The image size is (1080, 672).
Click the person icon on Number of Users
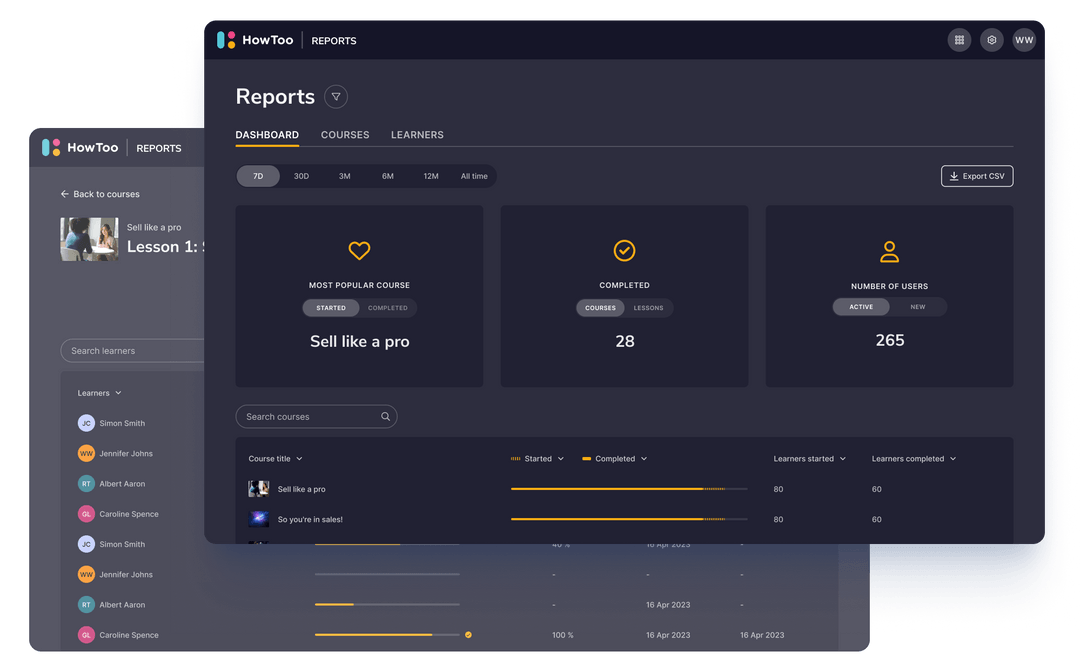[889, 250]
